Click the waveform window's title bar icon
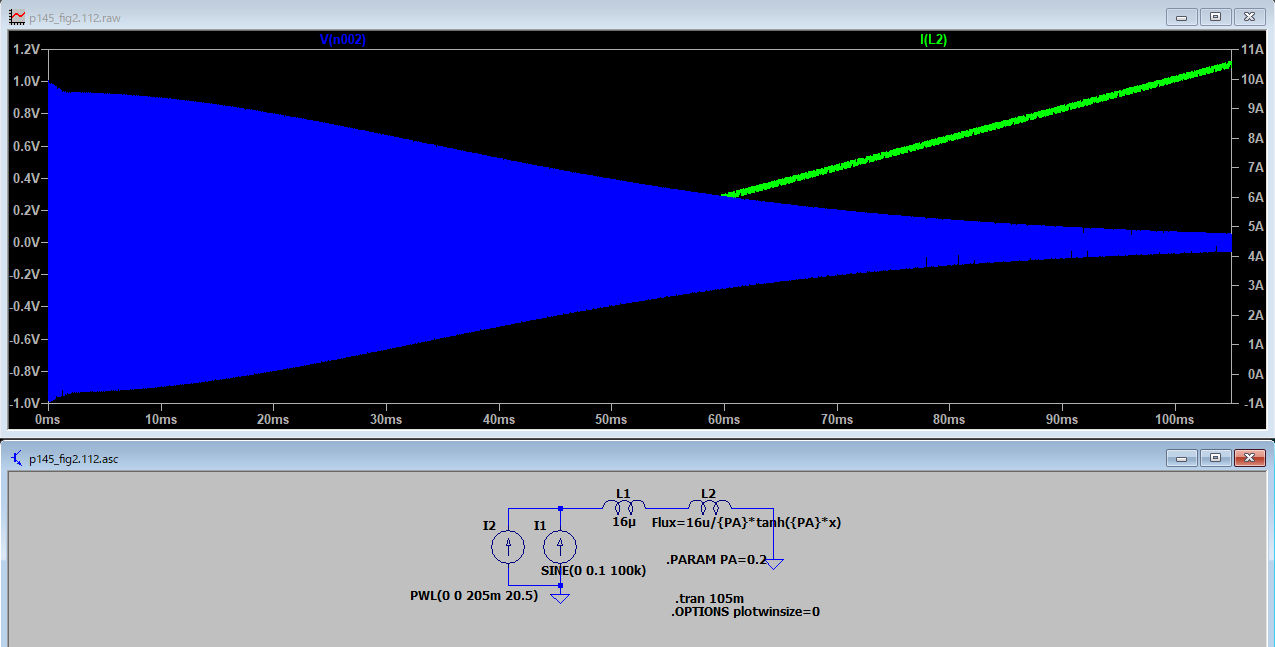This screenshot has width=1275, height=647. click(17, 17)
